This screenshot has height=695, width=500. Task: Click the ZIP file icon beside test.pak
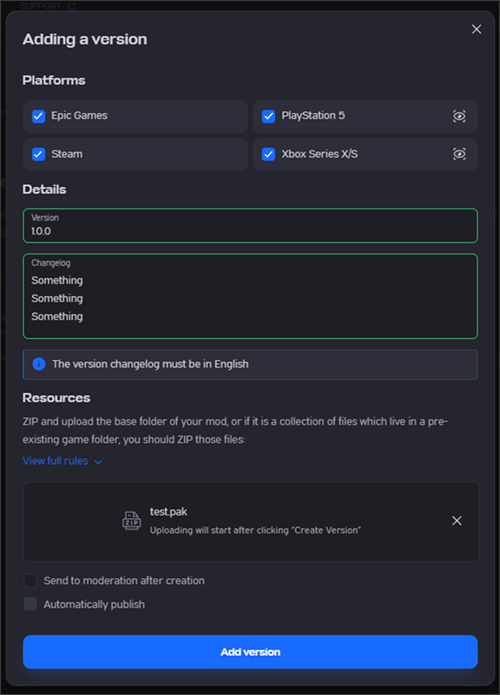coord(132,520)
